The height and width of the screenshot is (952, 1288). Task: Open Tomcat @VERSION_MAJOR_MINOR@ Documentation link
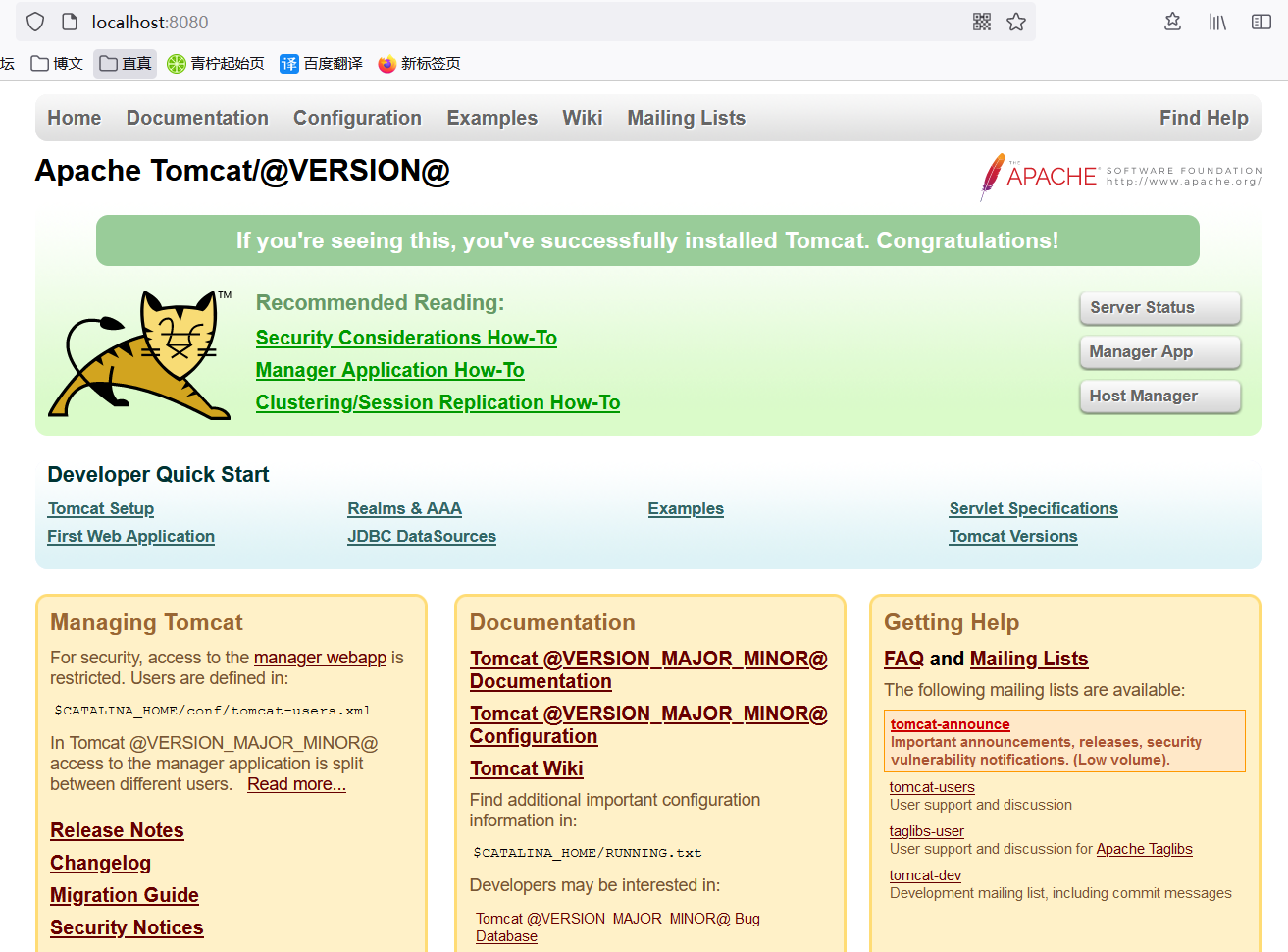pyautogui.click(x=648, y=670)
